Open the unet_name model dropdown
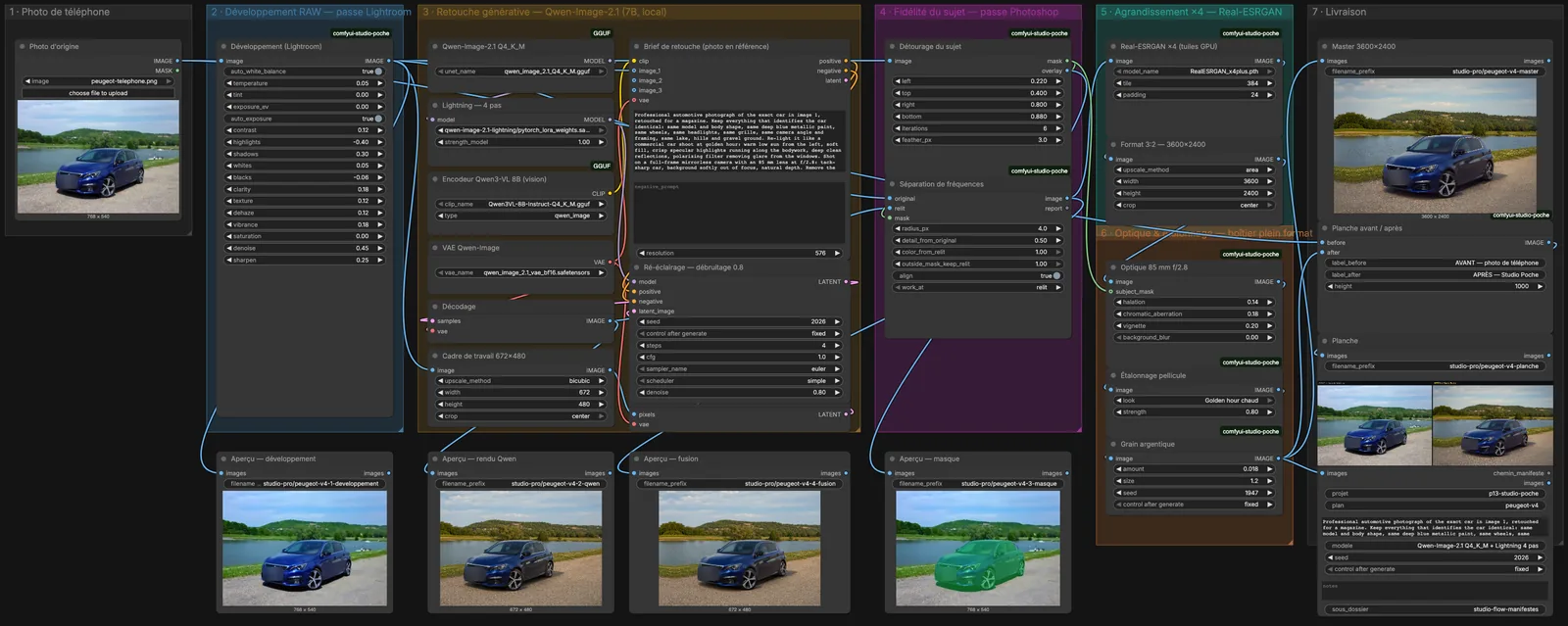 pyautogui.click(x=521, y=72)
